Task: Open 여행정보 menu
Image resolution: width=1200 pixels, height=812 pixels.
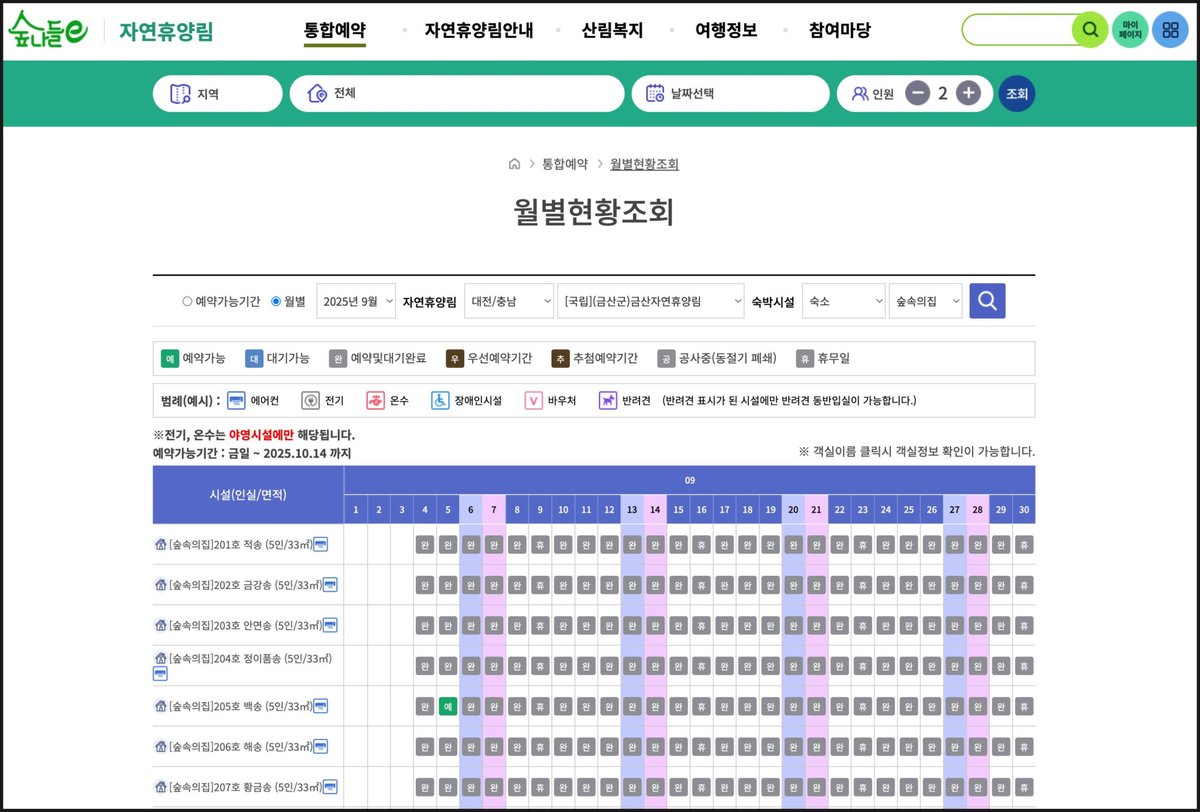Action: pos(726,30)
